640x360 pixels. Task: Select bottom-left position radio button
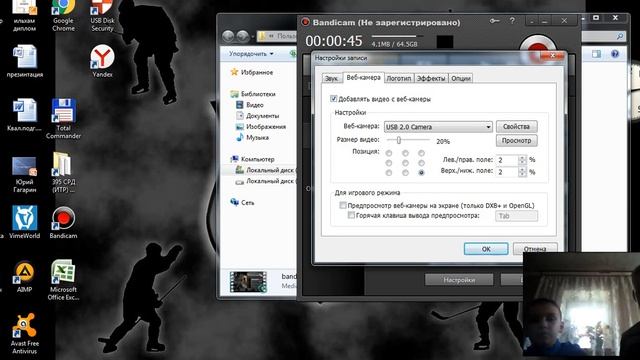pyautogui.click(x=389, y=173)
